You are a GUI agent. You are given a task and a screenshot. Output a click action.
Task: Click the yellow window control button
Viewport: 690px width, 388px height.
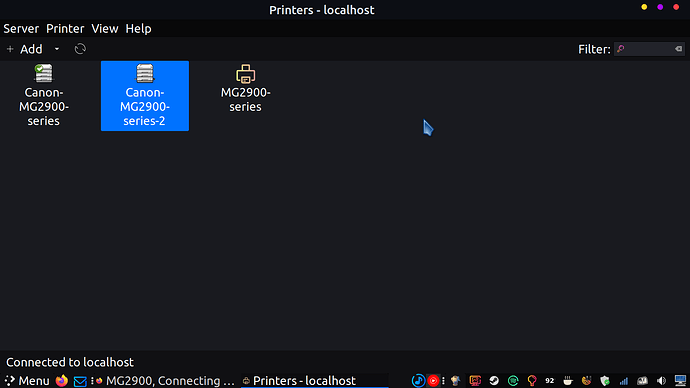click(644, 7)
